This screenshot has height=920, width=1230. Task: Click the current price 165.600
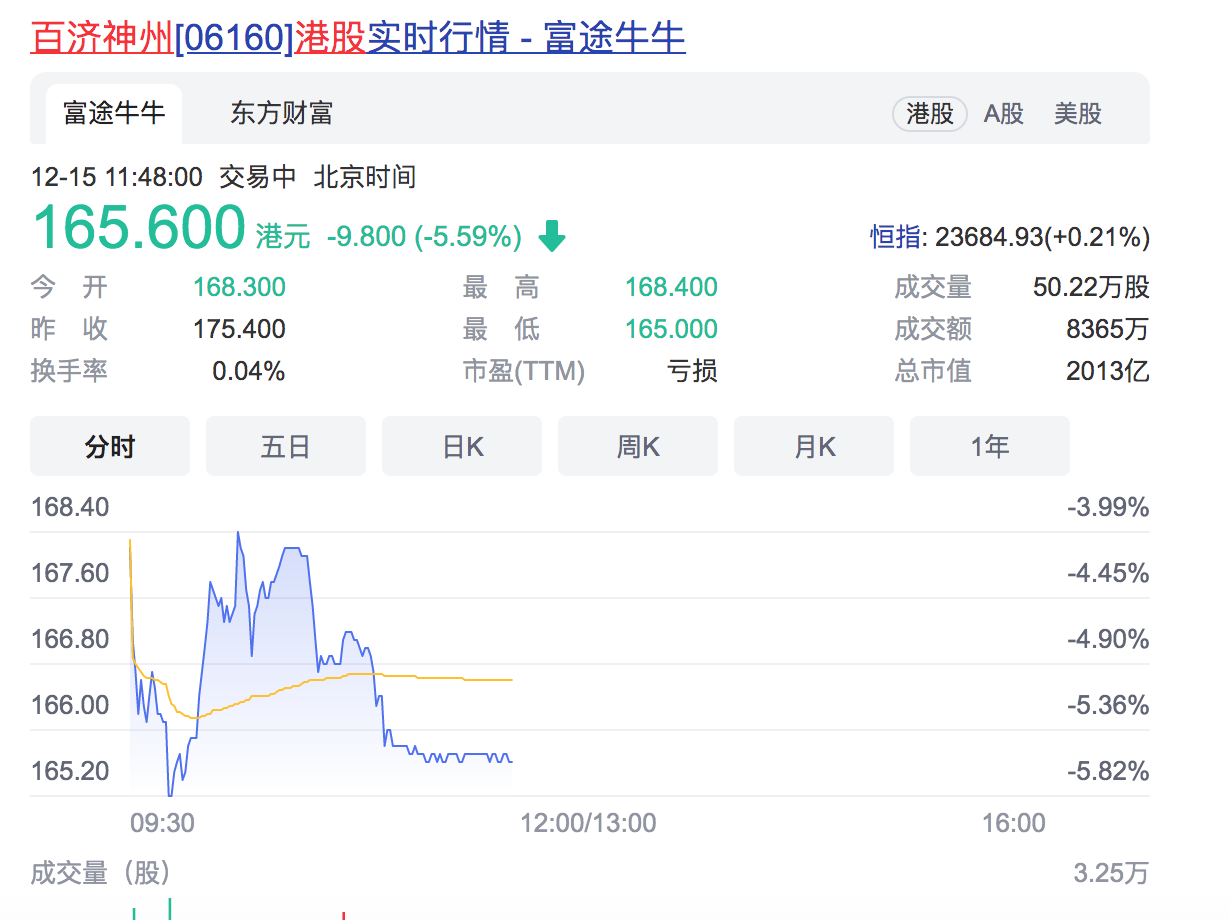point(139,227)
